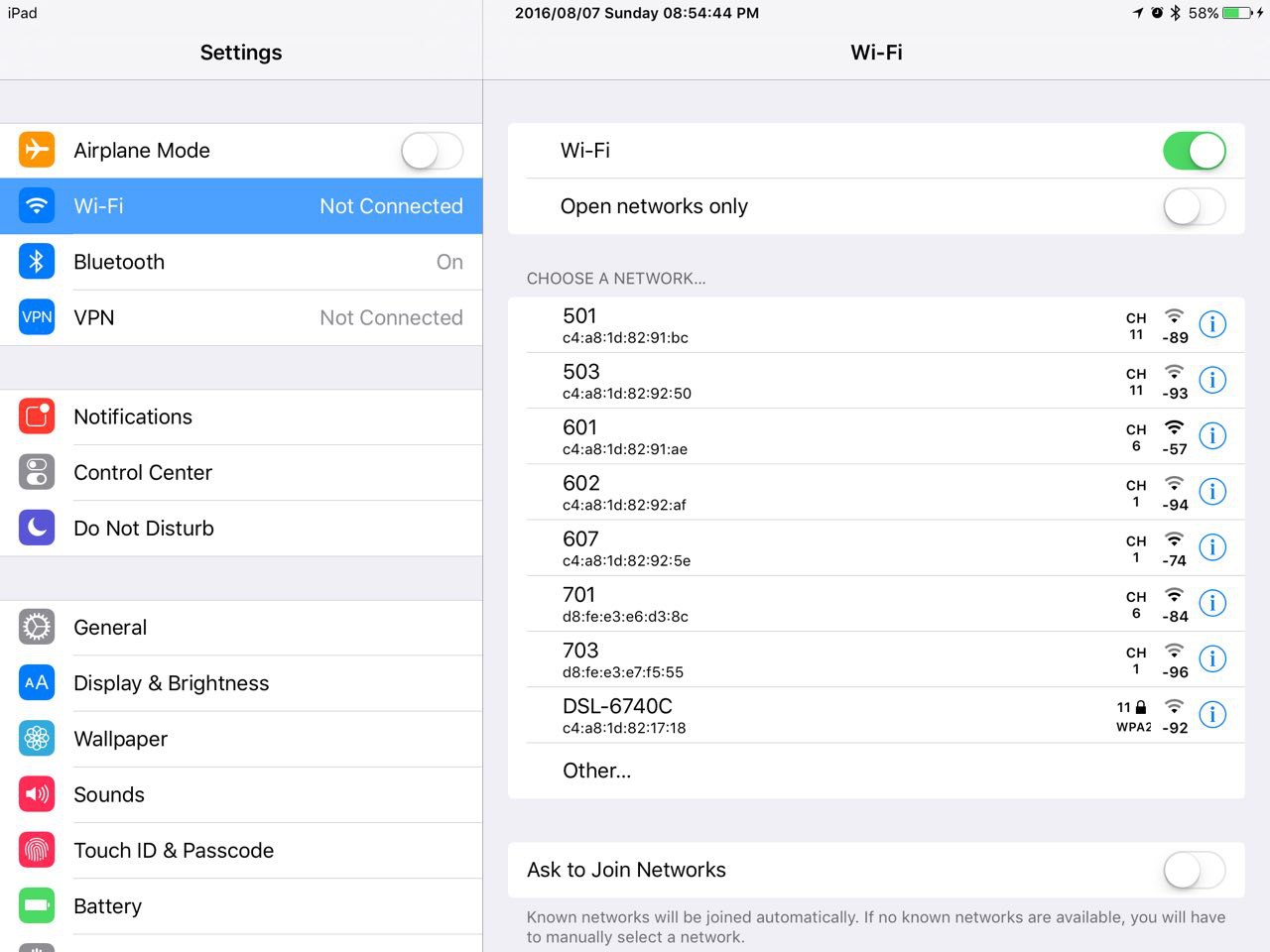Image resolution: width=1270 pixels, height=952 pixels.
Task: Open info for network 501
Action: point(1212,324)
